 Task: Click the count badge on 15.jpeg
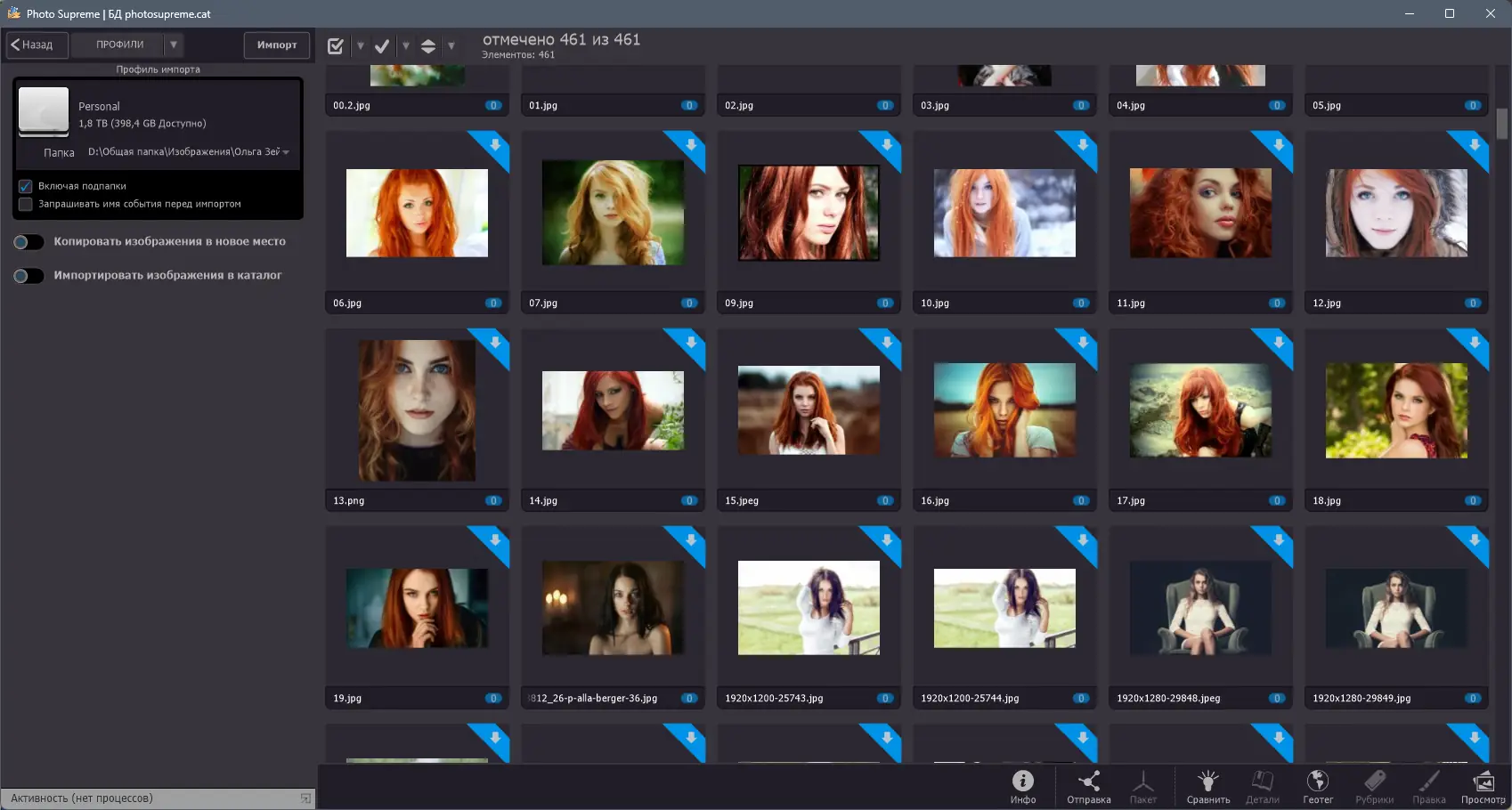pyautogui.click(x=885, y=500)
